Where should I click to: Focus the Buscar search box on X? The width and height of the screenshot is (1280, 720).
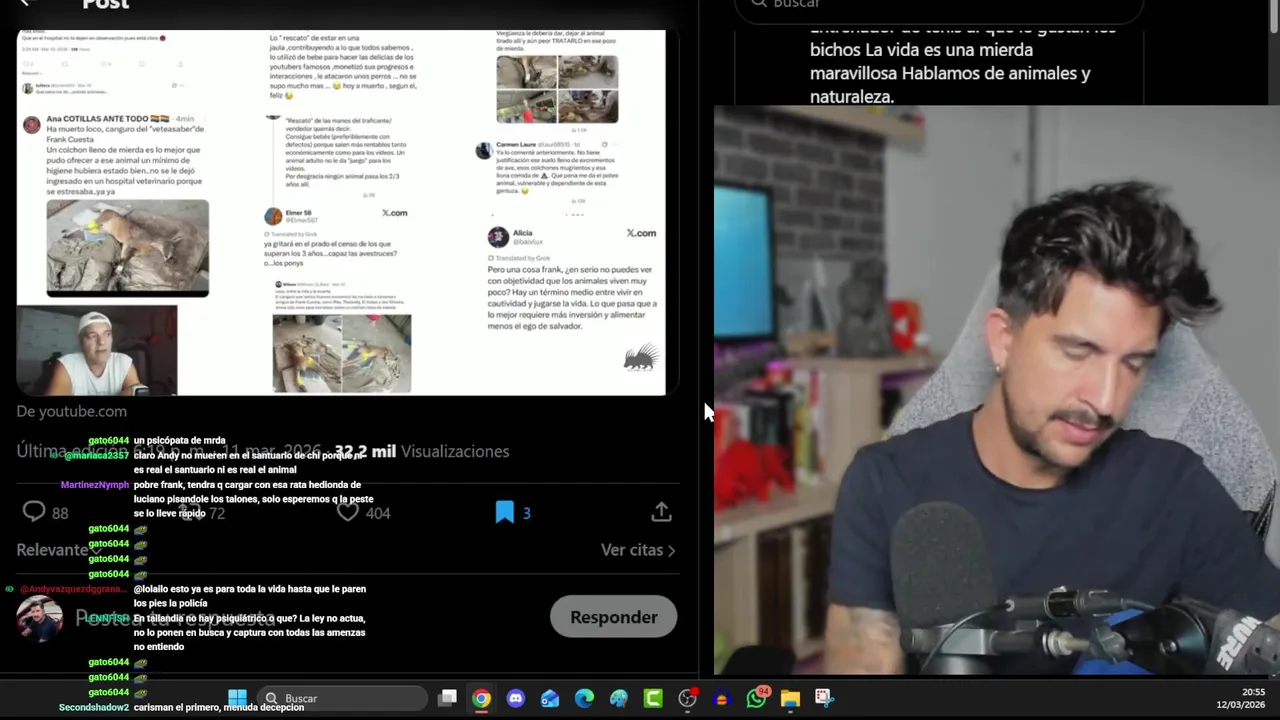click(938, 6)
